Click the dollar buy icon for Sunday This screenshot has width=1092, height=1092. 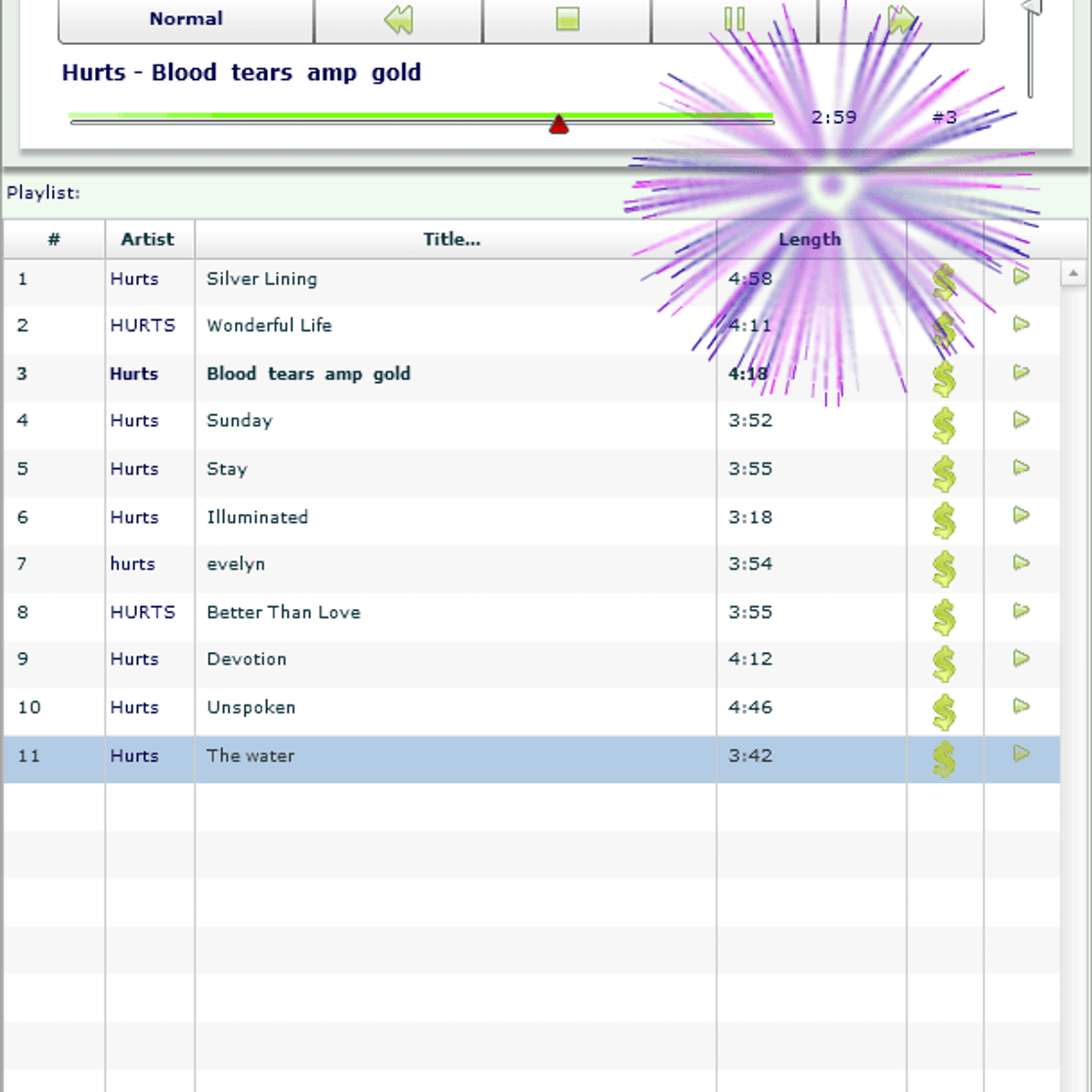click(944, 425)
